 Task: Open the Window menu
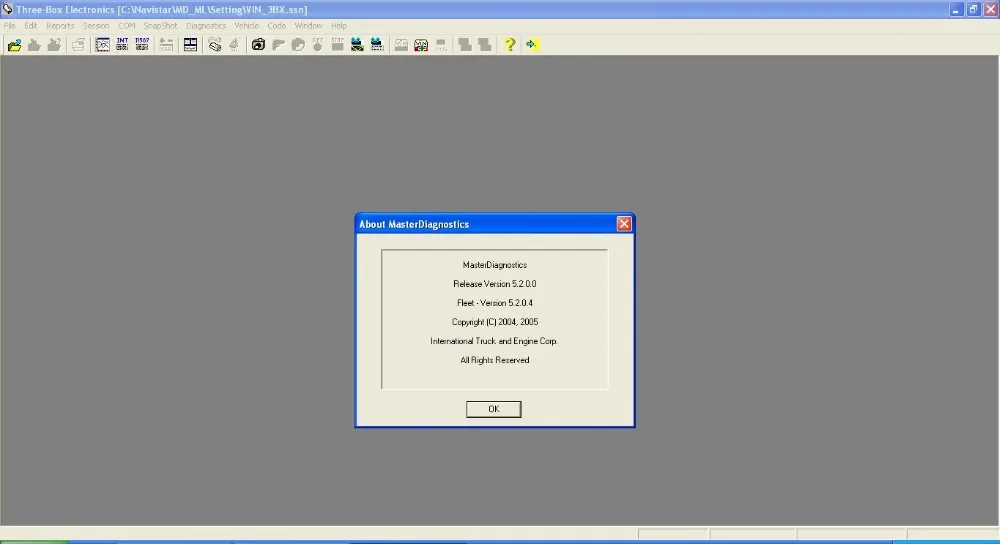point(308,26)
